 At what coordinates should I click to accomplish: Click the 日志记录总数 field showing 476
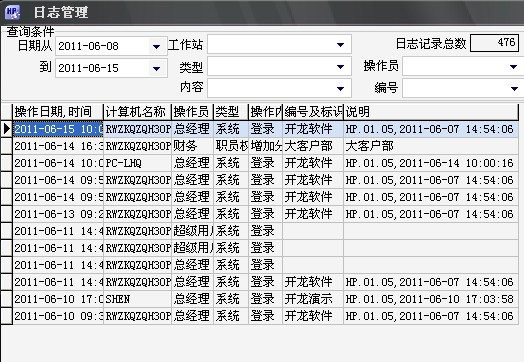[x=495, y=43]
